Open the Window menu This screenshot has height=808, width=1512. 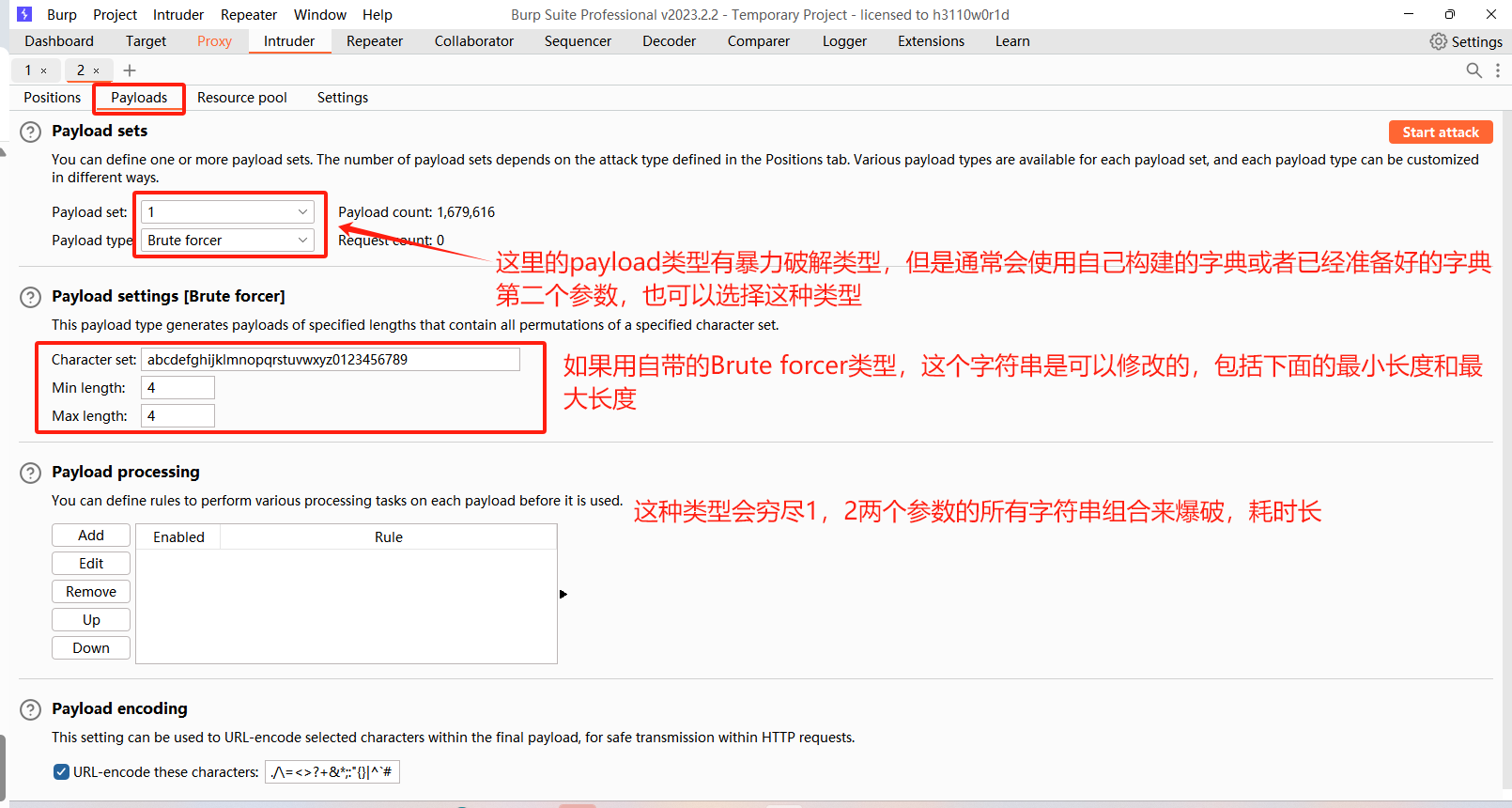point(320,15)
